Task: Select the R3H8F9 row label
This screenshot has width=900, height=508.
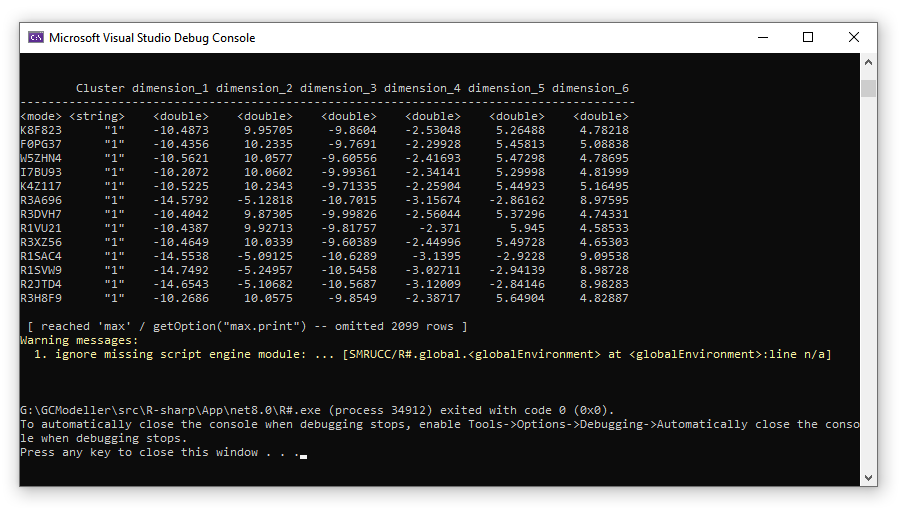Action: (41, 298)
